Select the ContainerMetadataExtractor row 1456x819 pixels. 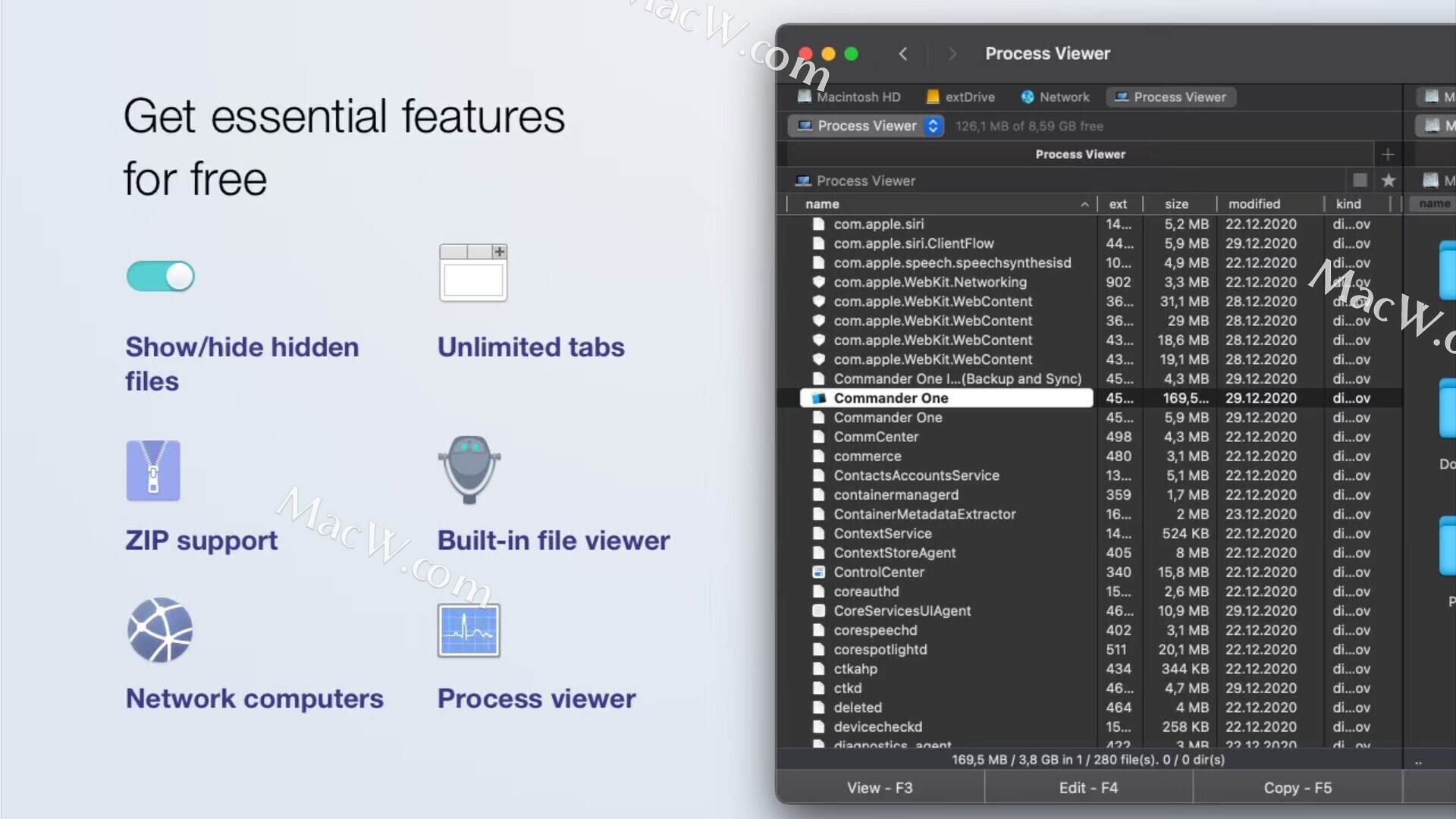(1090, 514)
